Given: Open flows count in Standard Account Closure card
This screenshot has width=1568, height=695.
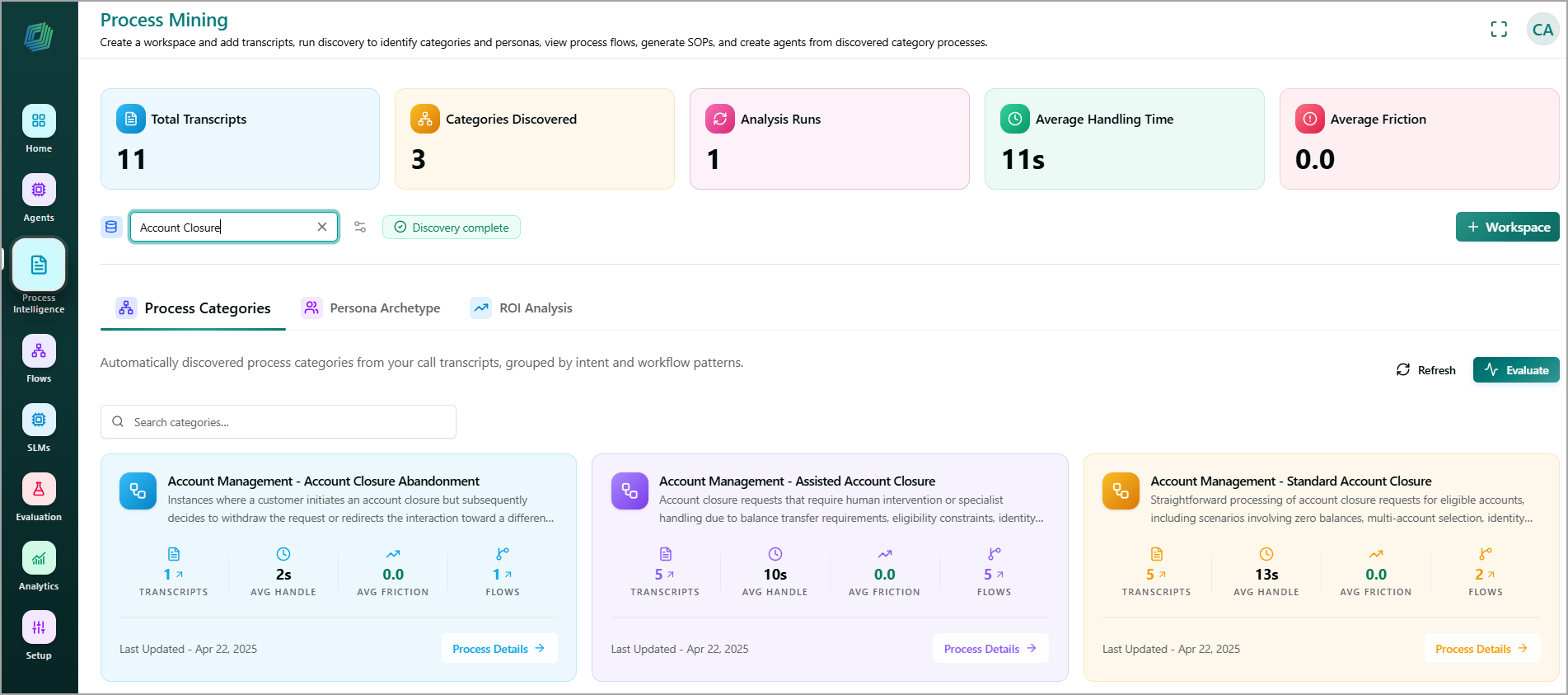Looking at the screenshot, I should 1486,575.
